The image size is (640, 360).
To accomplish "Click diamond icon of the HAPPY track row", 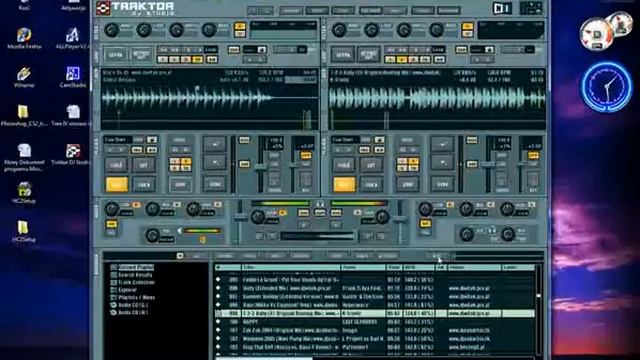I will coord(218,322).
